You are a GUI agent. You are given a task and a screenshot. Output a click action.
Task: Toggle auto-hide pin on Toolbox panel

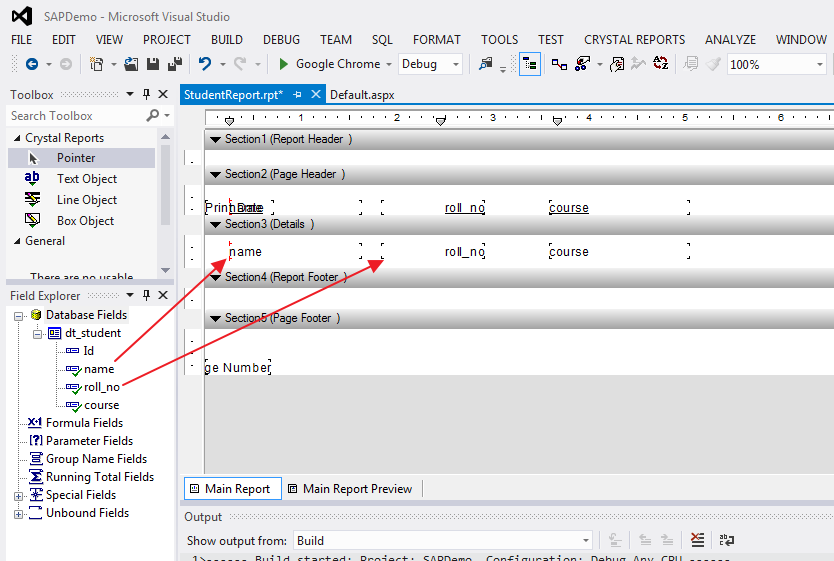pos(146,94)
